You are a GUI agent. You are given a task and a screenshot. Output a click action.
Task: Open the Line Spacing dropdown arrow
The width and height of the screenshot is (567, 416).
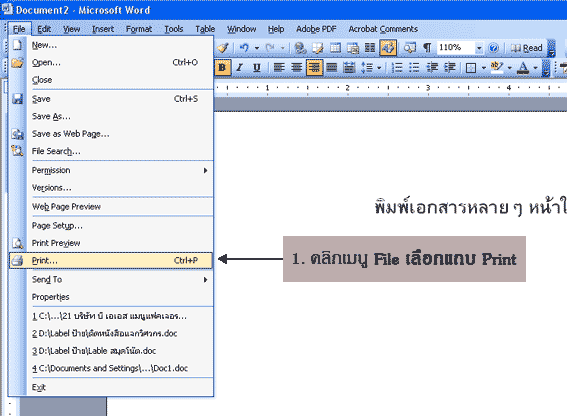pos(379,67)
